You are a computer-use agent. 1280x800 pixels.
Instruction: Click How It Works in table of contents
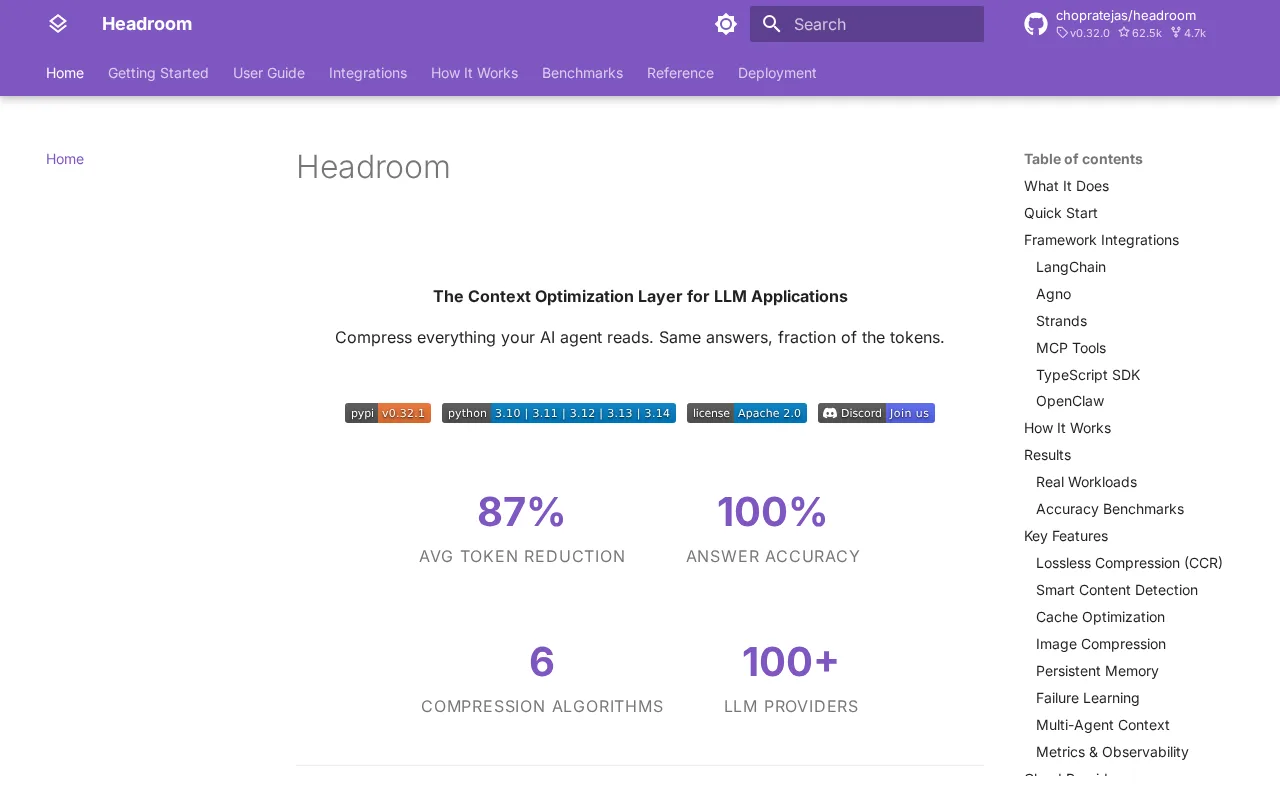click(x=1067, y=428)
